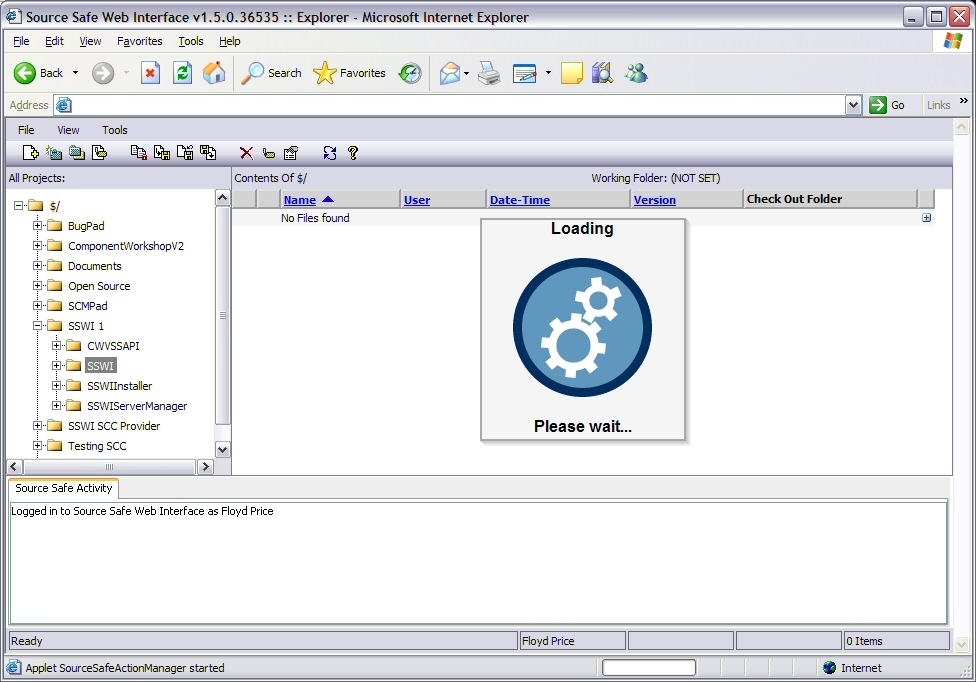Expand the CWVSSAPI subproject node
976x682 pixels.
point(57,345)
